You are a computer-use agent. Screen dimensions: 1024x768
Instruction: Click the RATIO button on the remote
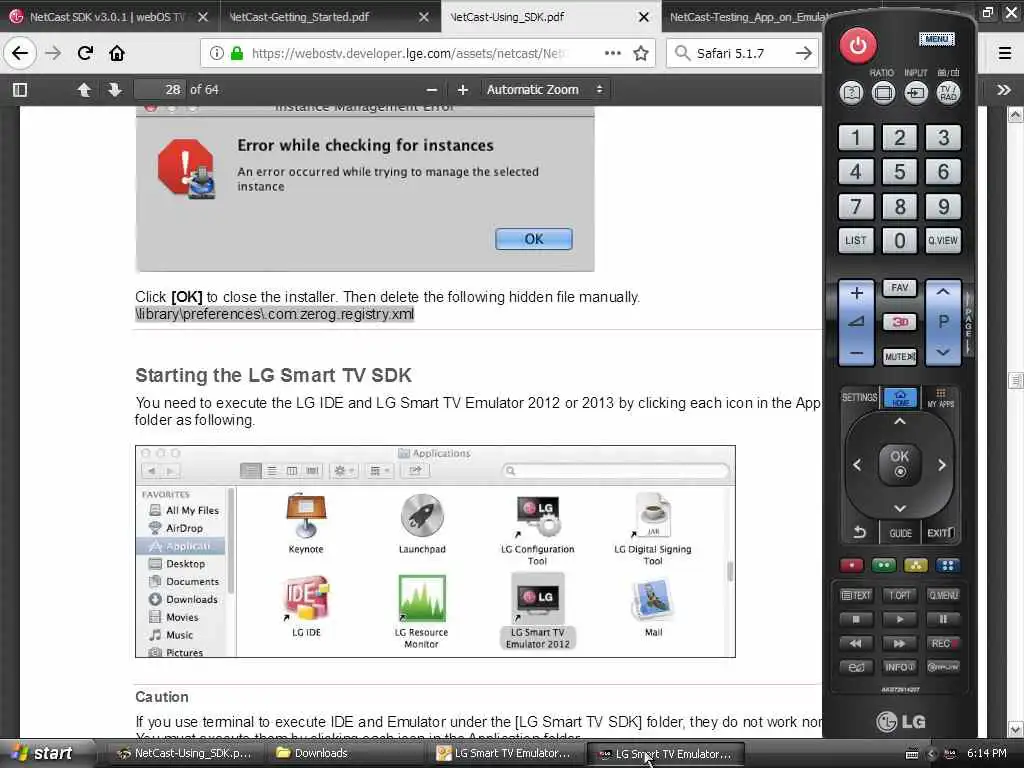(883, 93)
